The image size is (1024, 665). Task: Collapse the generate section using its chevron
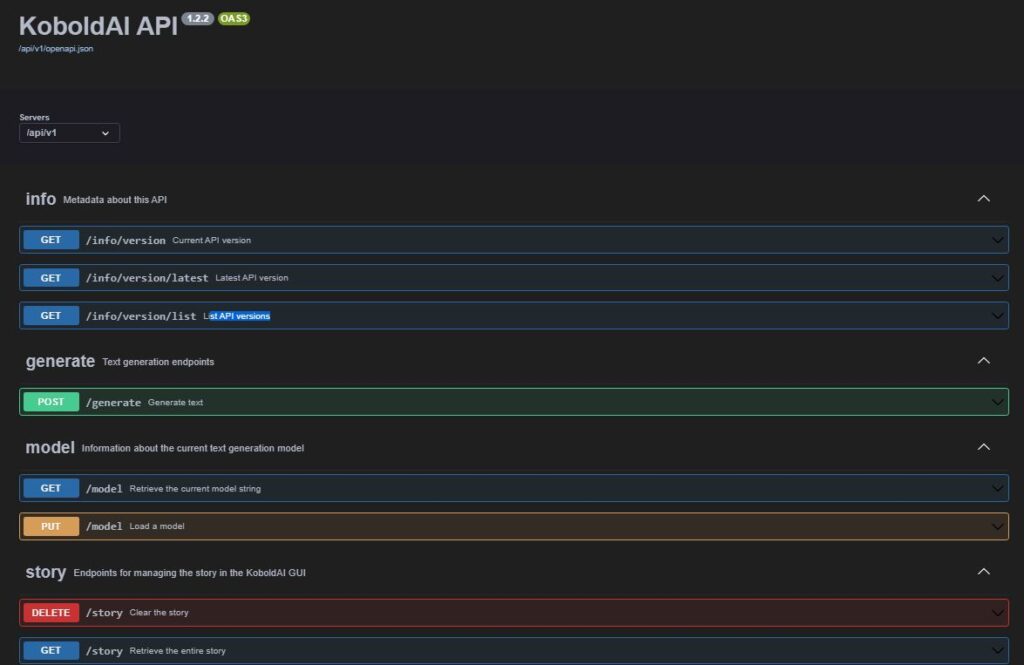[x=984, y=361]
